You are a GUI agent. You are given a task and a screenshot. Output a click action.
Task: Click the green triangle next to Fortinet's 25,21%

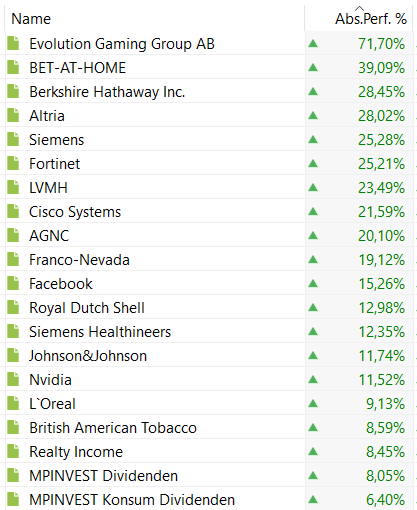(x=313, y=163)
